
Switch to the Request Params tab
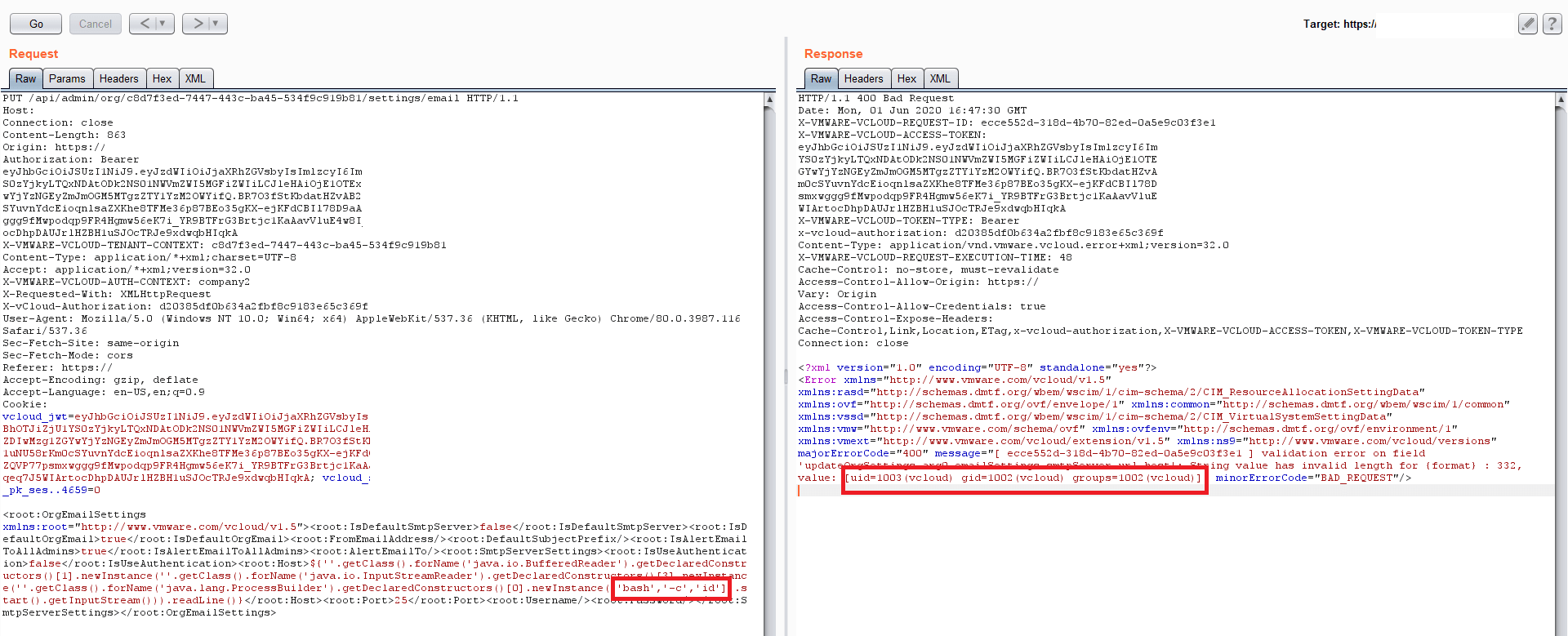tap(67, 78)
